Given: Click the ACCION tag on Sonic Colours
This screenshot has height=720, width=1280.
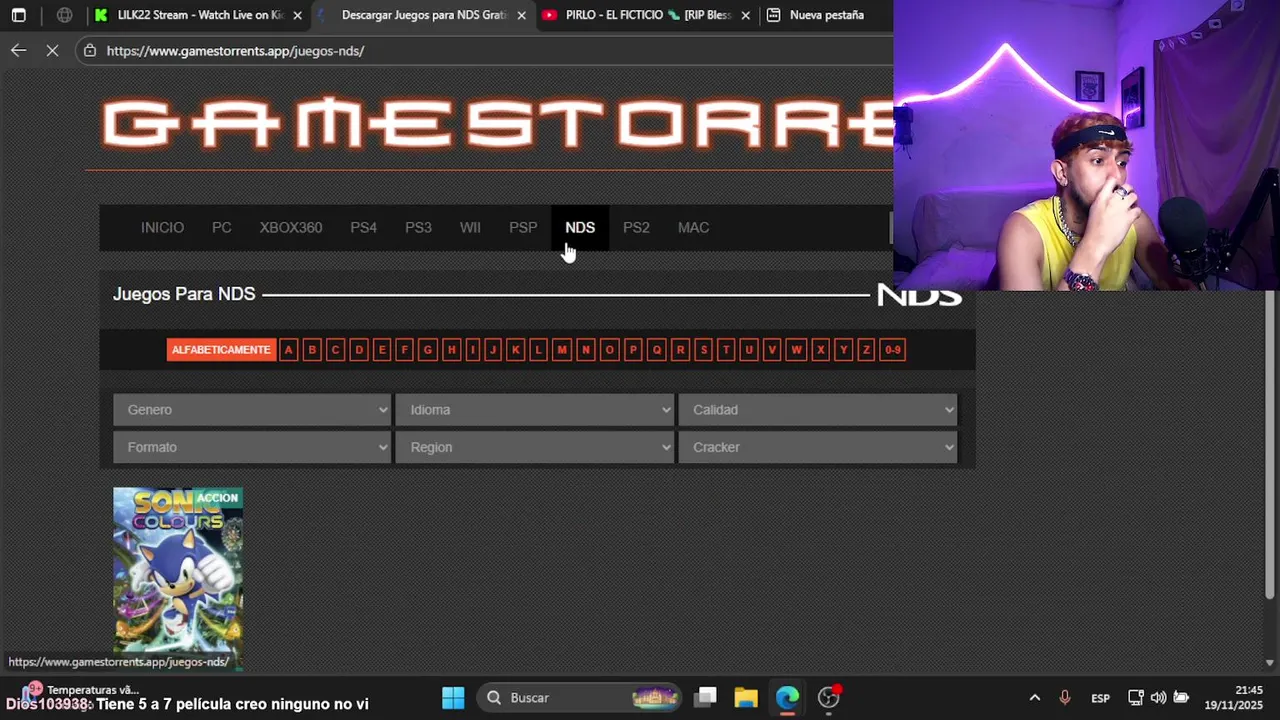Looking at the screenshot, I should (x=217, y=497).
